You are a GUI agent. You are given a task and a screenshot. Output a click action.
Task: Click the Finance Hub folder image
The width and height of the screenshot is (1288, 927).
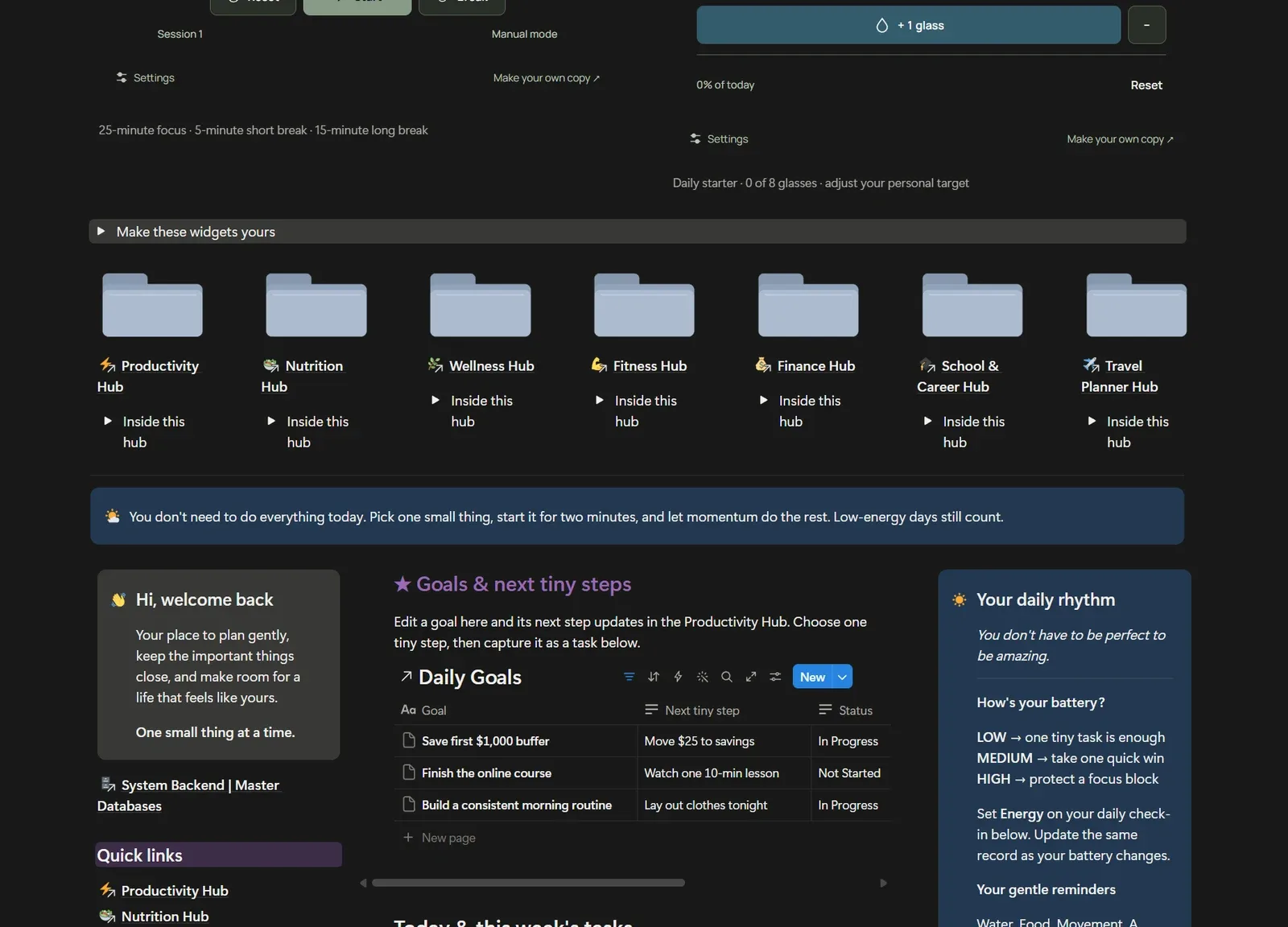(808, 305)
